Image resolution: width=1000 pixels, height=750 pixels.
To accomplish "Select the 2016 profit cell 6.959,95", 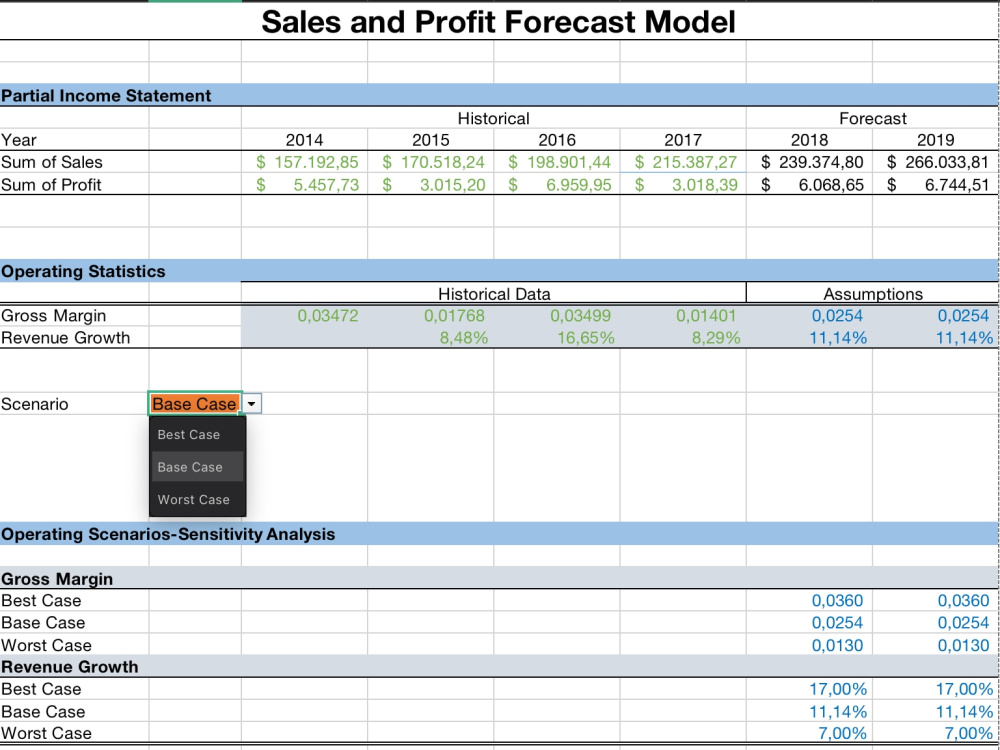I will (557, 184).
